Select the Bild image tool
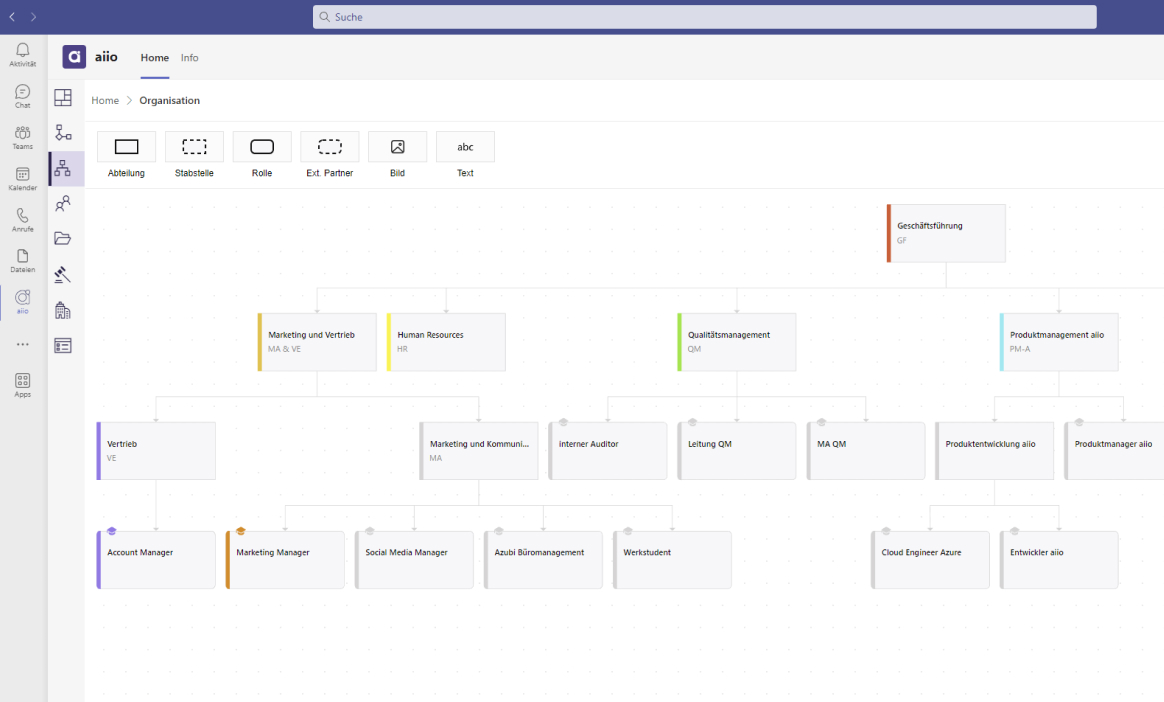 [x=397, y=146]
